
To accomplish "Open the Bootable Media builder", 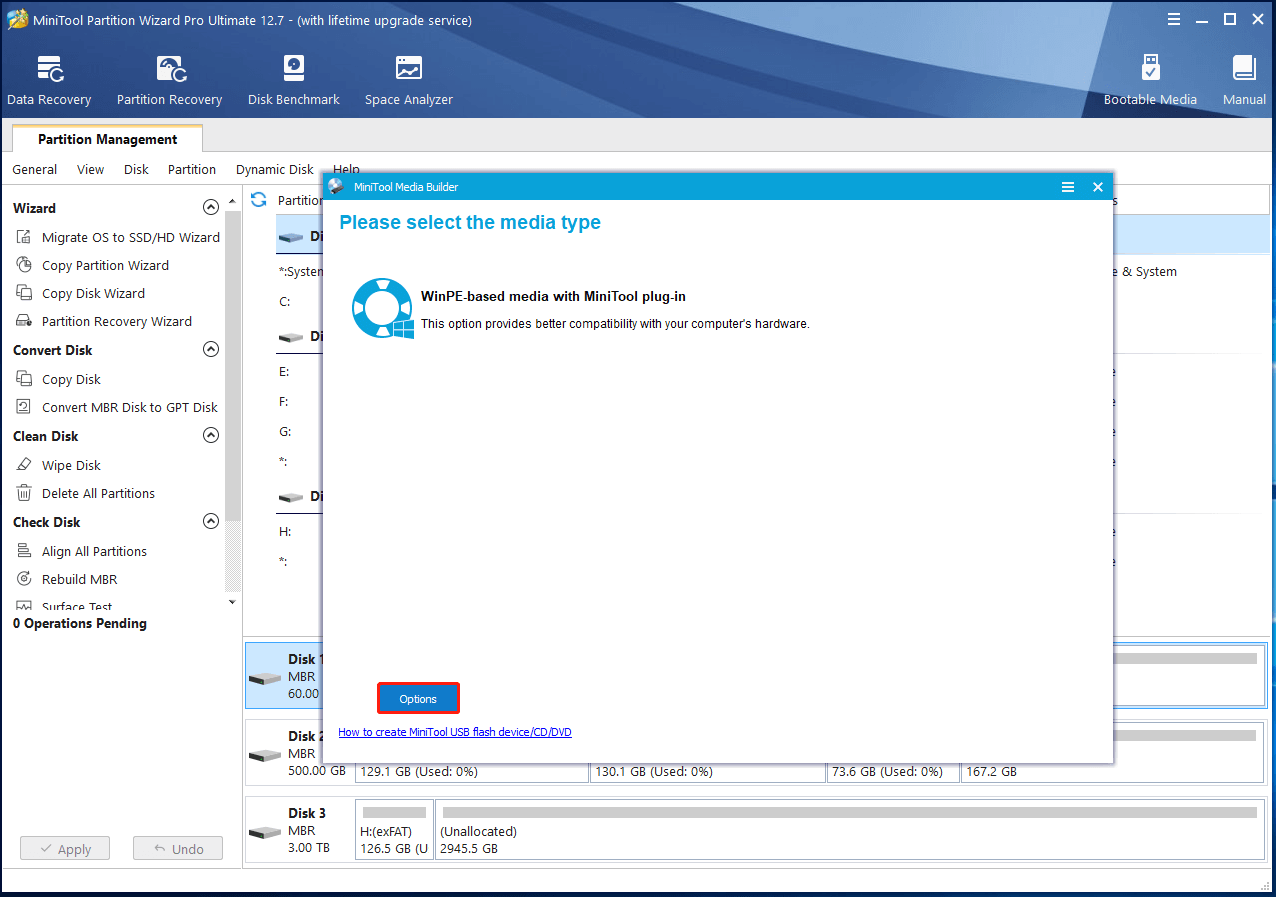I will point(1149,78).
